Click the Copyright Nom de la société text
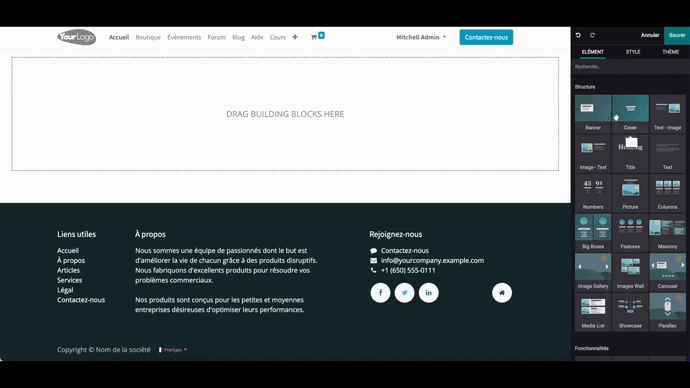This screenshot has width=690, height=388. pyautogui.click(x=104, y=350)
